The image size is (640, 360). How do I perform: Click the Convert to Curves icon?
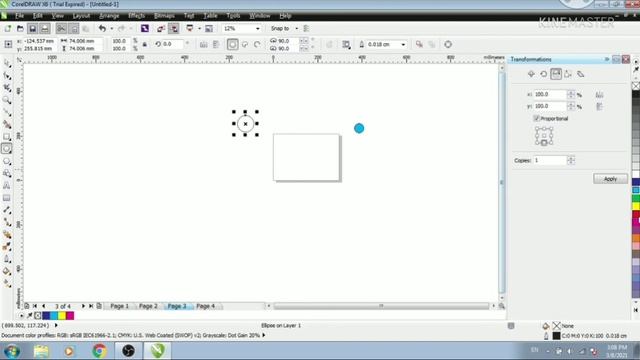click(x=448, y=44)
